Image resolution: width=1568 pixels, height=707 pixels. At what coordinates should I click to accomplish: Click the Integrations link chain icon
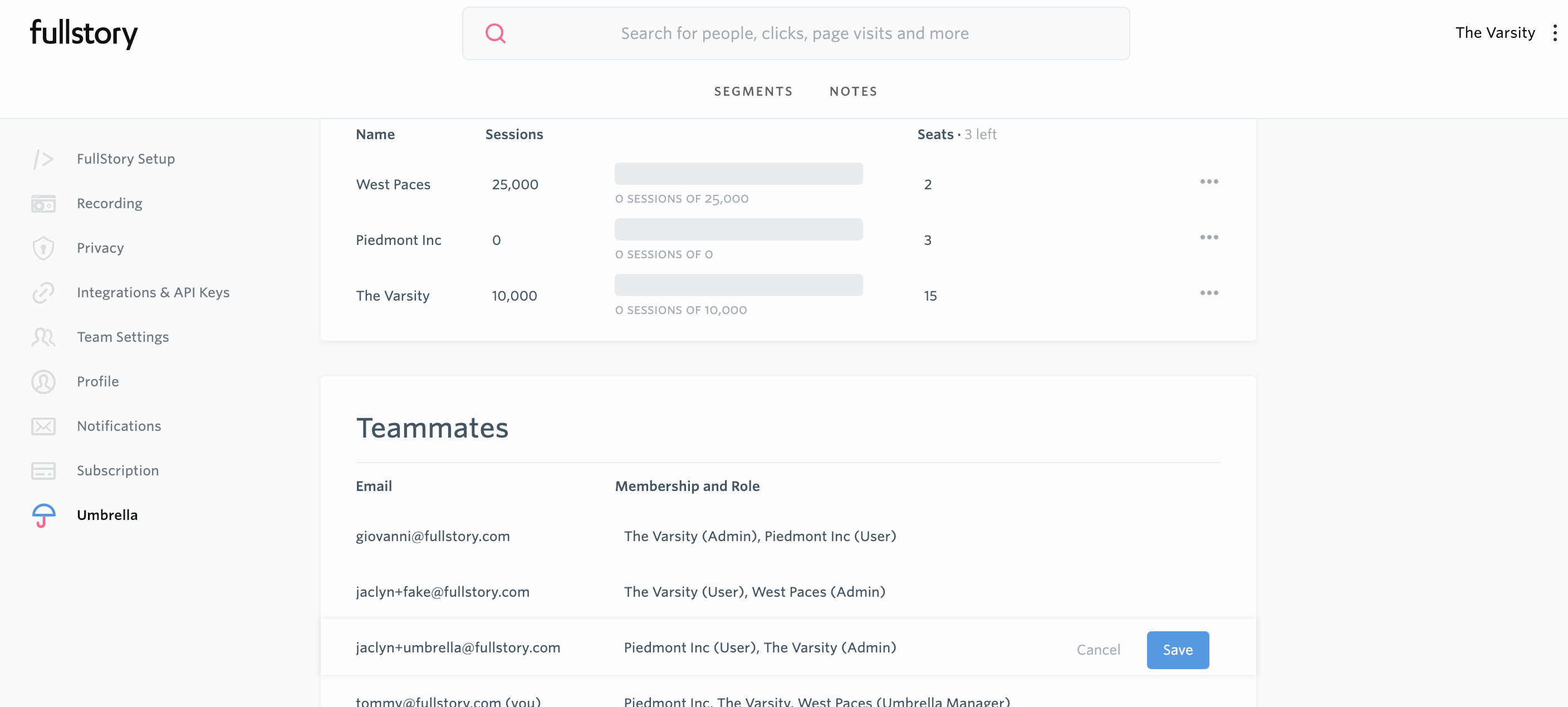click(43, 293)
